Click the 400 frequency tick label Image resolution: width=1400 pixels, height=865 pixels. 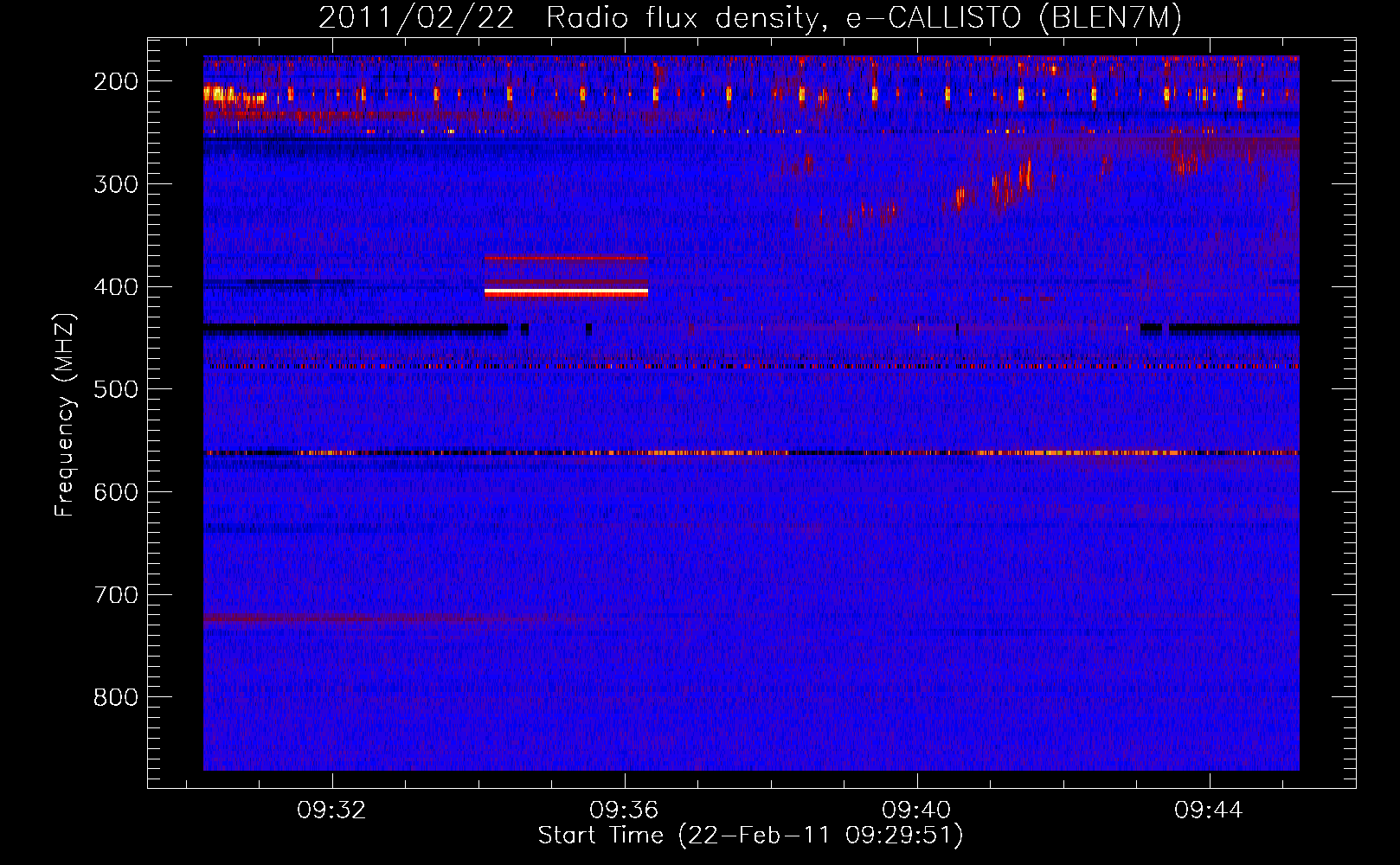pyautogui.click(x=116, y=287)
